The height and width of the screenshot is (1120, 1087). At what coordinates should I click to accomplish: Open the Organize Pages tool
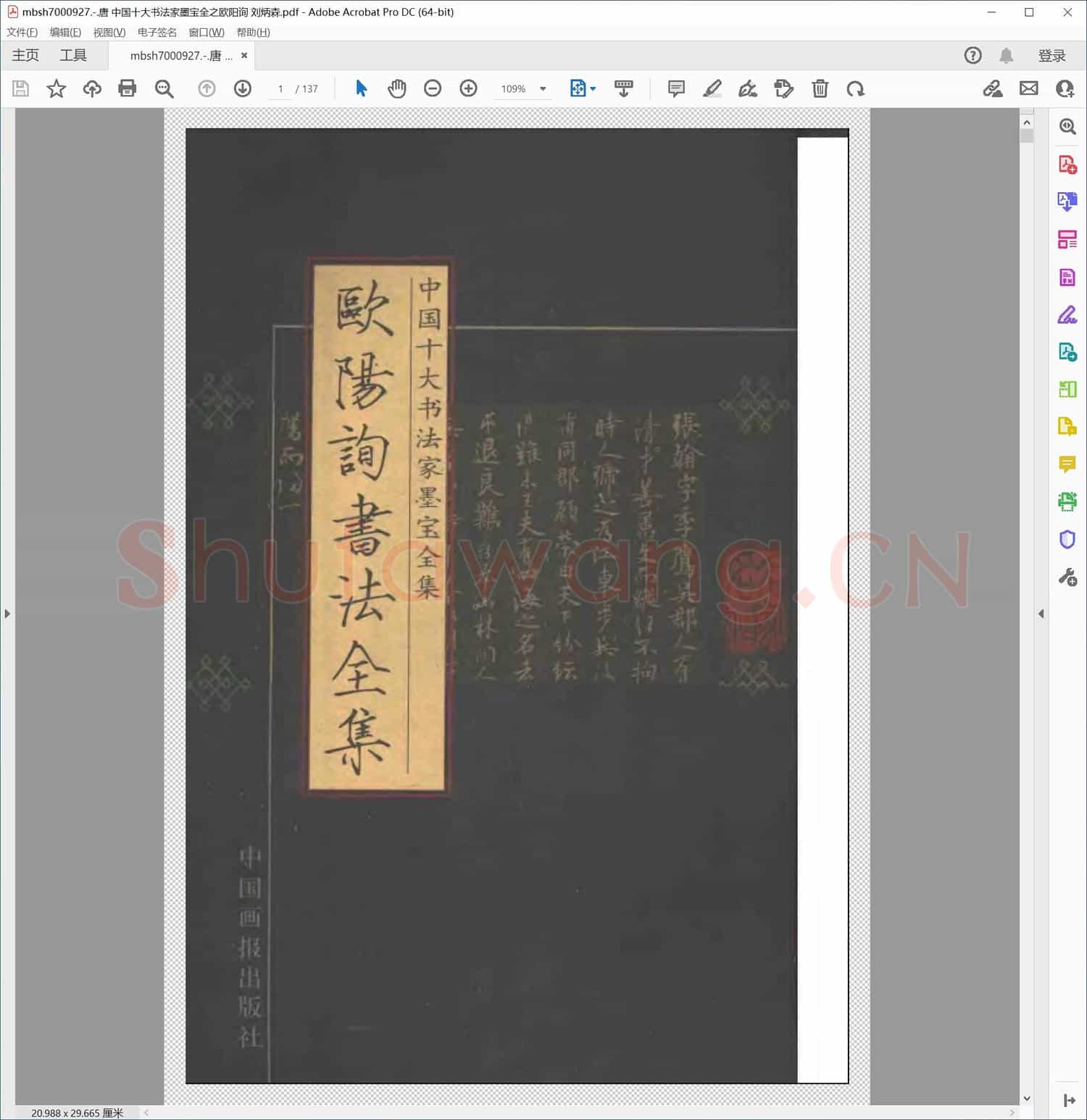tap(1066, 239)
